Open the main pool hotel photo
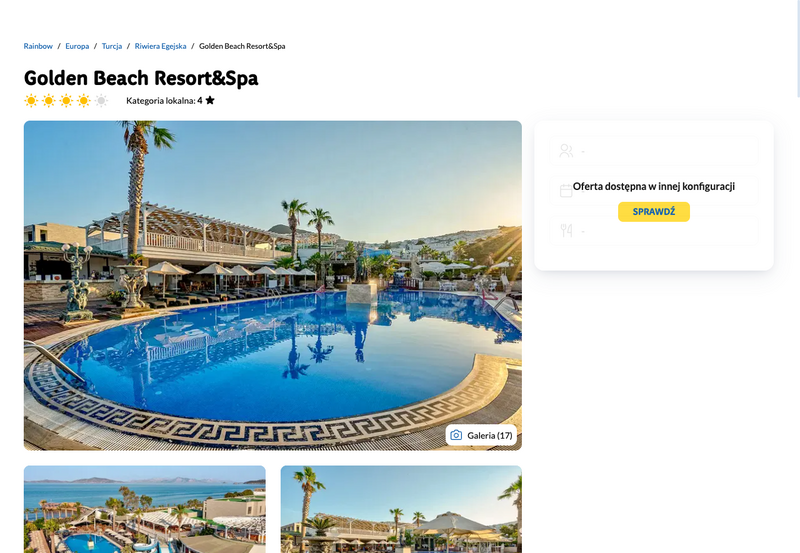This screenshot has width=800, height=553. point(273,286)
